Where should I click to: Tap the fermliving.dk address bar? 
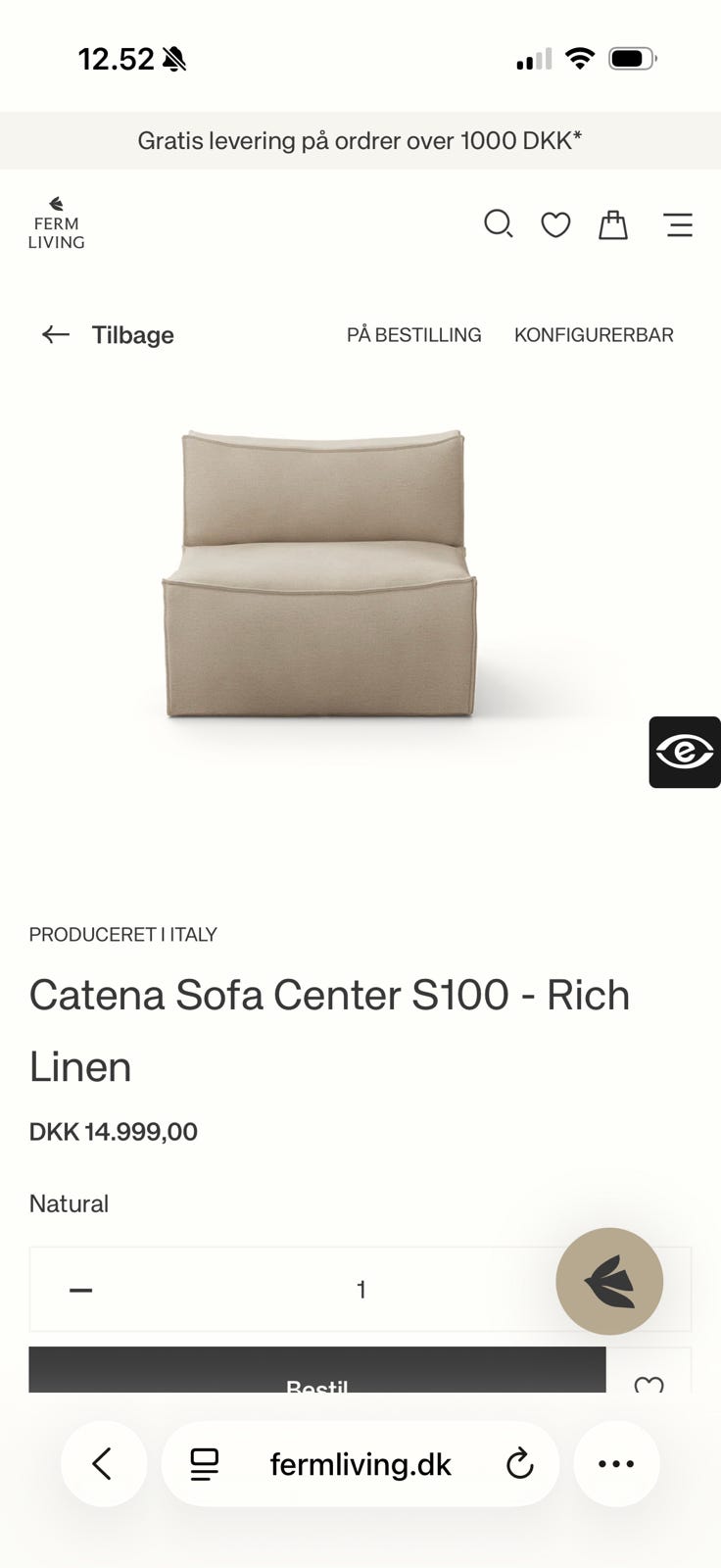click(x=360, y=1464)
